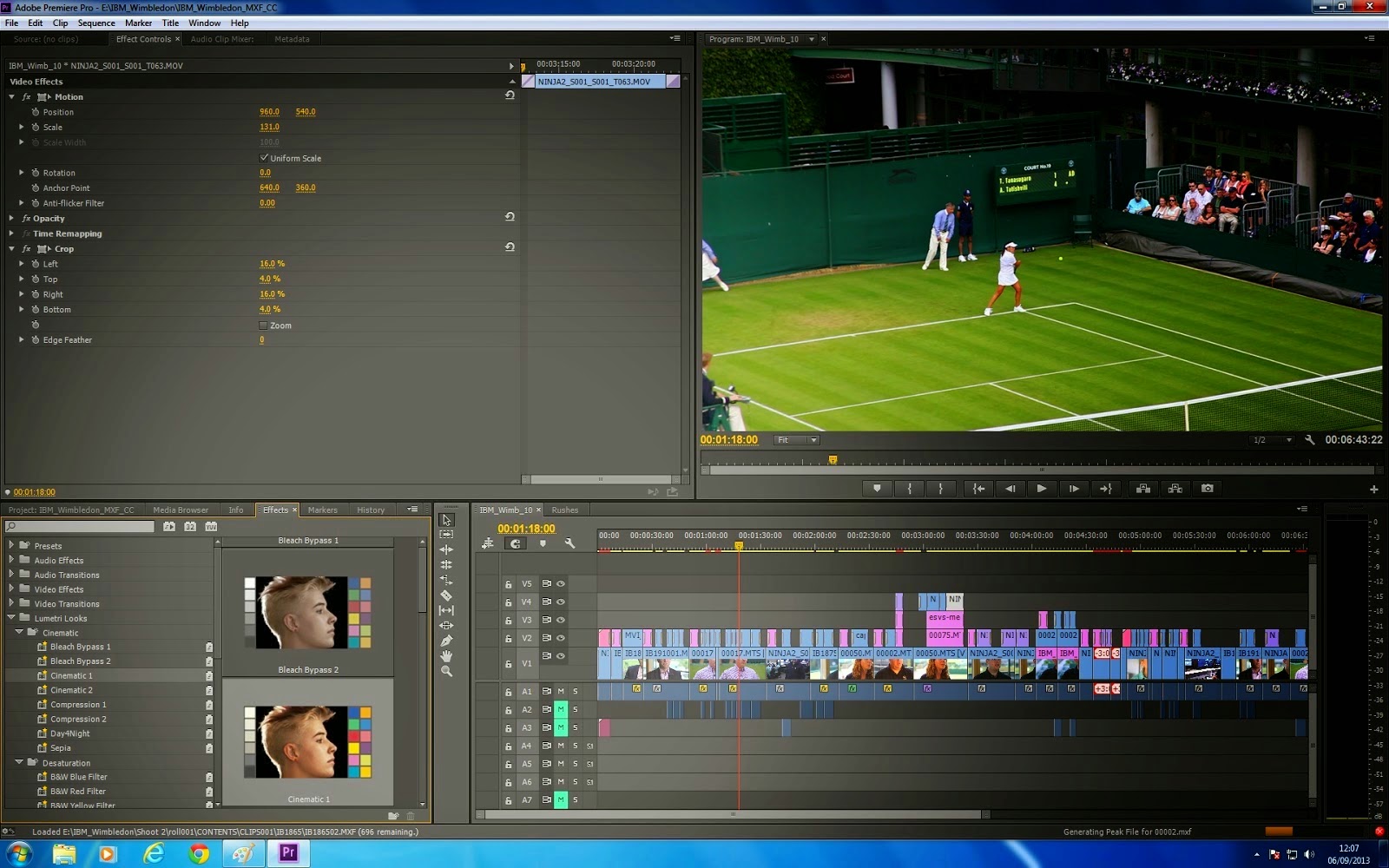This screenshot has width=1389, height=868.
Task: Click Add Marker in Program monitor
Action: coord(877,489)
